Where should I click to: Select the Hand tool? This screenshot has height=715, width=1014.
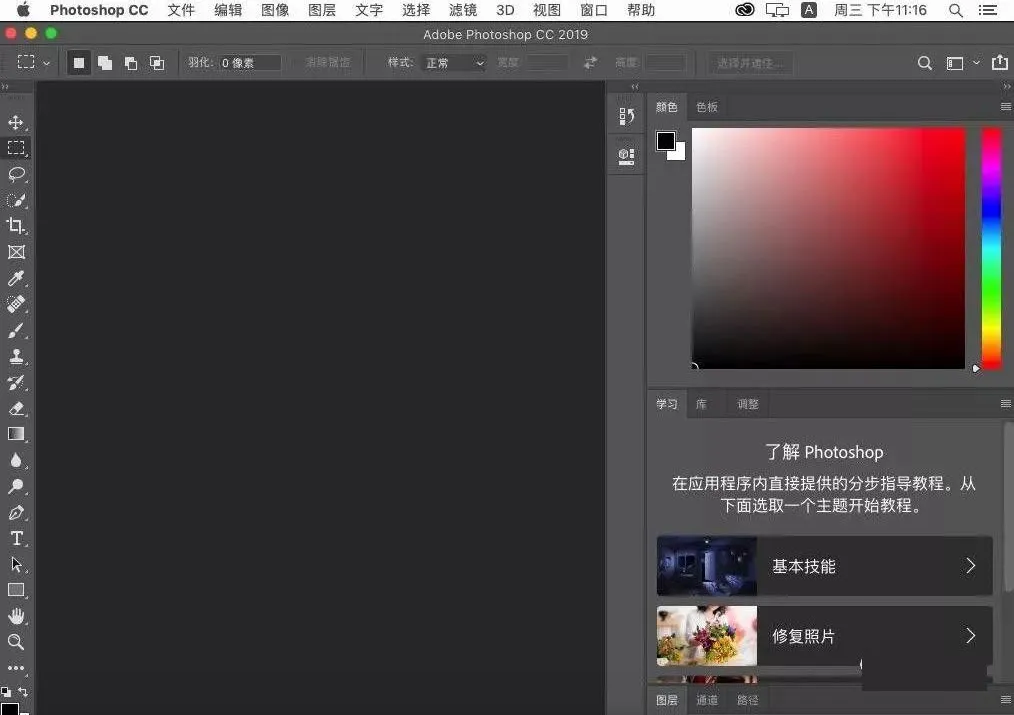[16, 616]
